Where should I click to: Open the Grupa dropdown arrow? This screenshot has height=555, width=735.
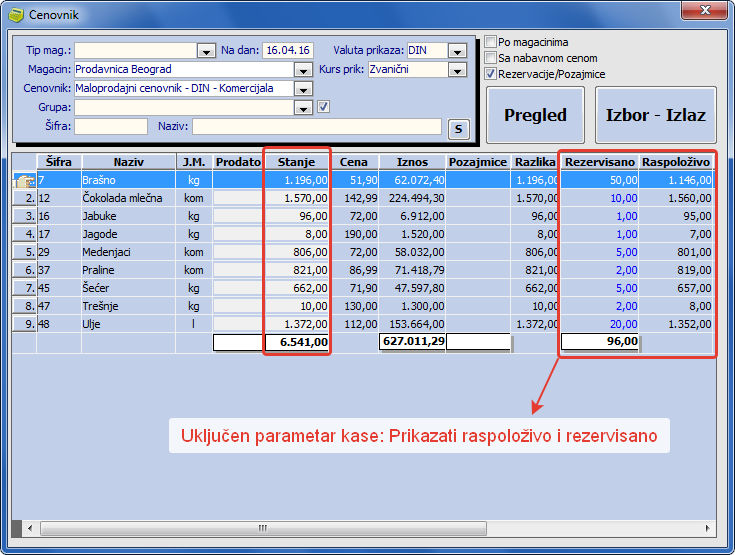coord(303,108)
